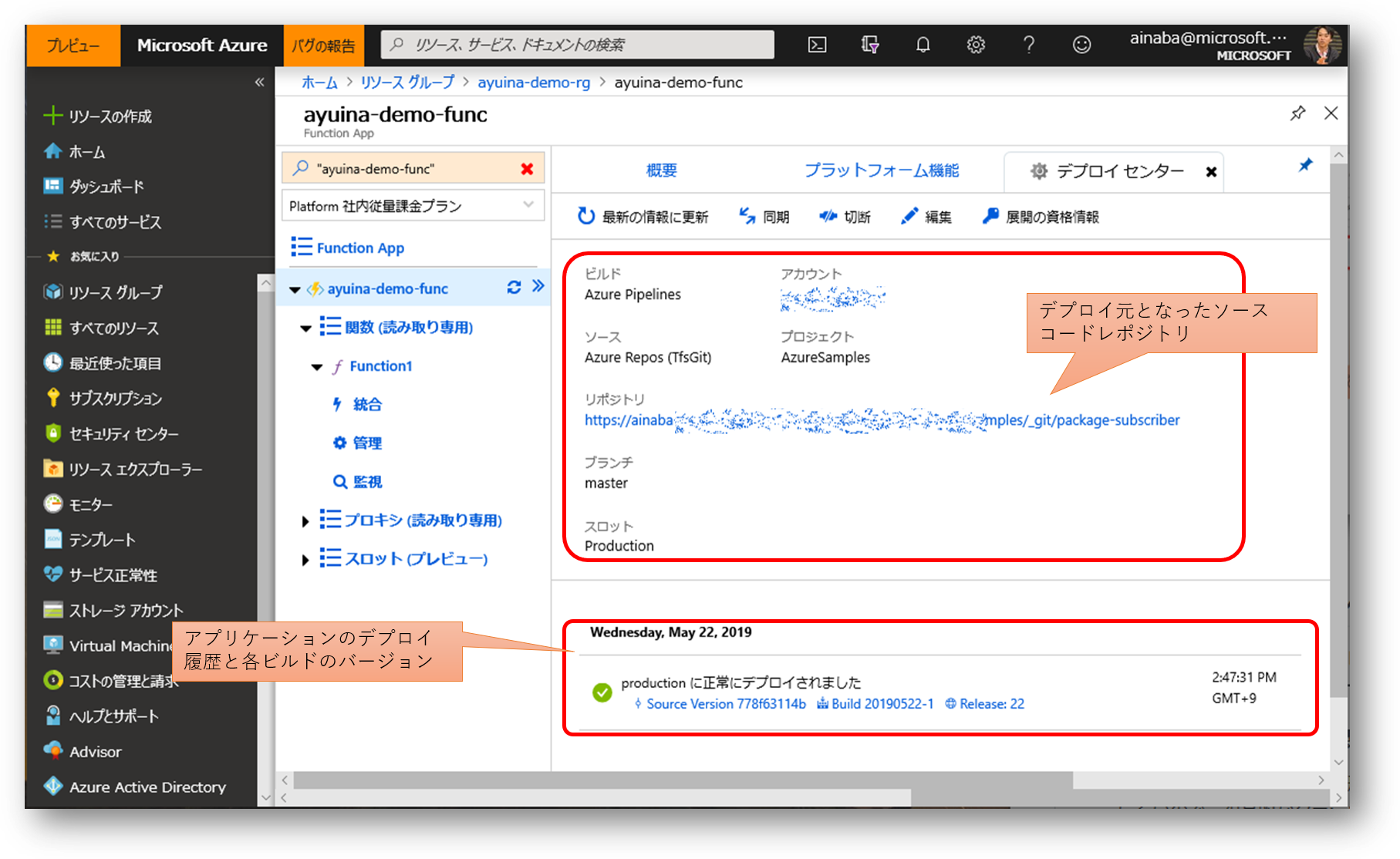The width and height of the screenshot is (1400, 859).
Task: Open Resource groups (リソース グループ) in sidebar
Action: 103,292
